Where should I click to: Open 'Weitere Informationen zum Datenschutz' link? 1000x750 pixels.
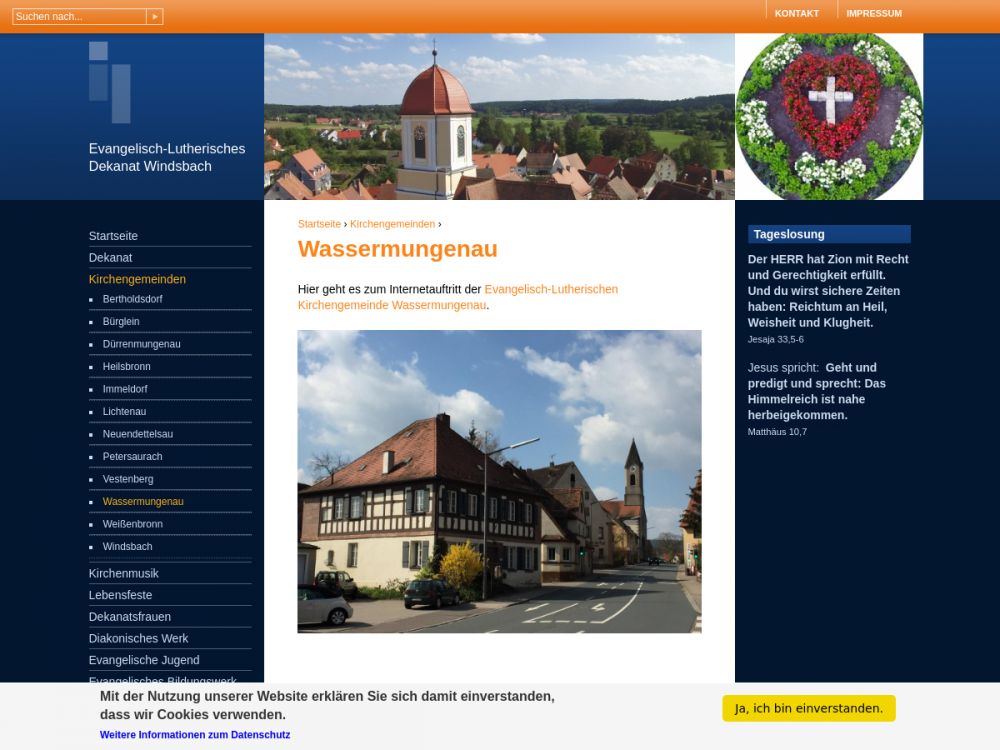195,735
